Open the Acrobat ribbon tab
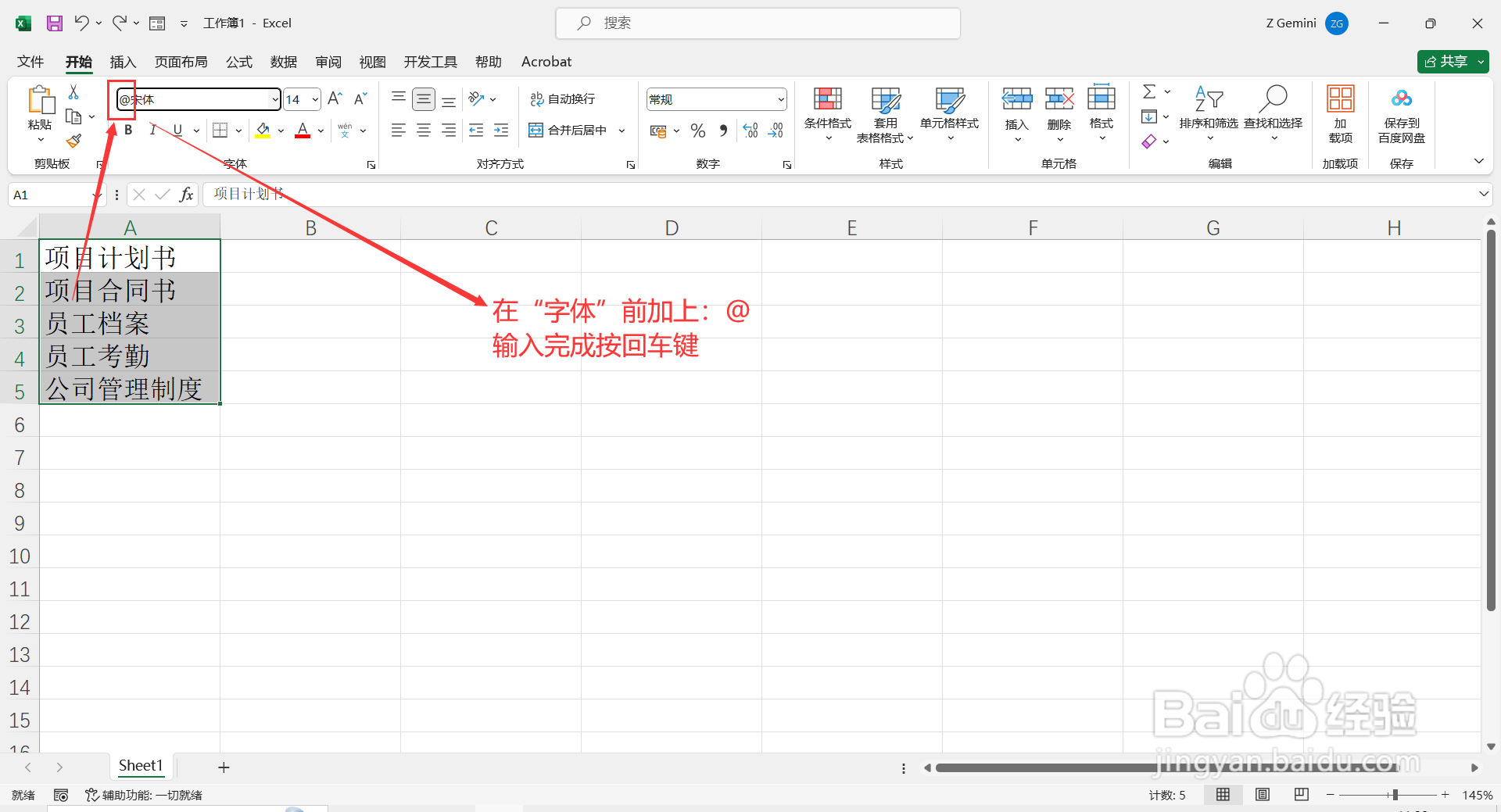This screenshot has width=1501, height=812. click(546, 62)
